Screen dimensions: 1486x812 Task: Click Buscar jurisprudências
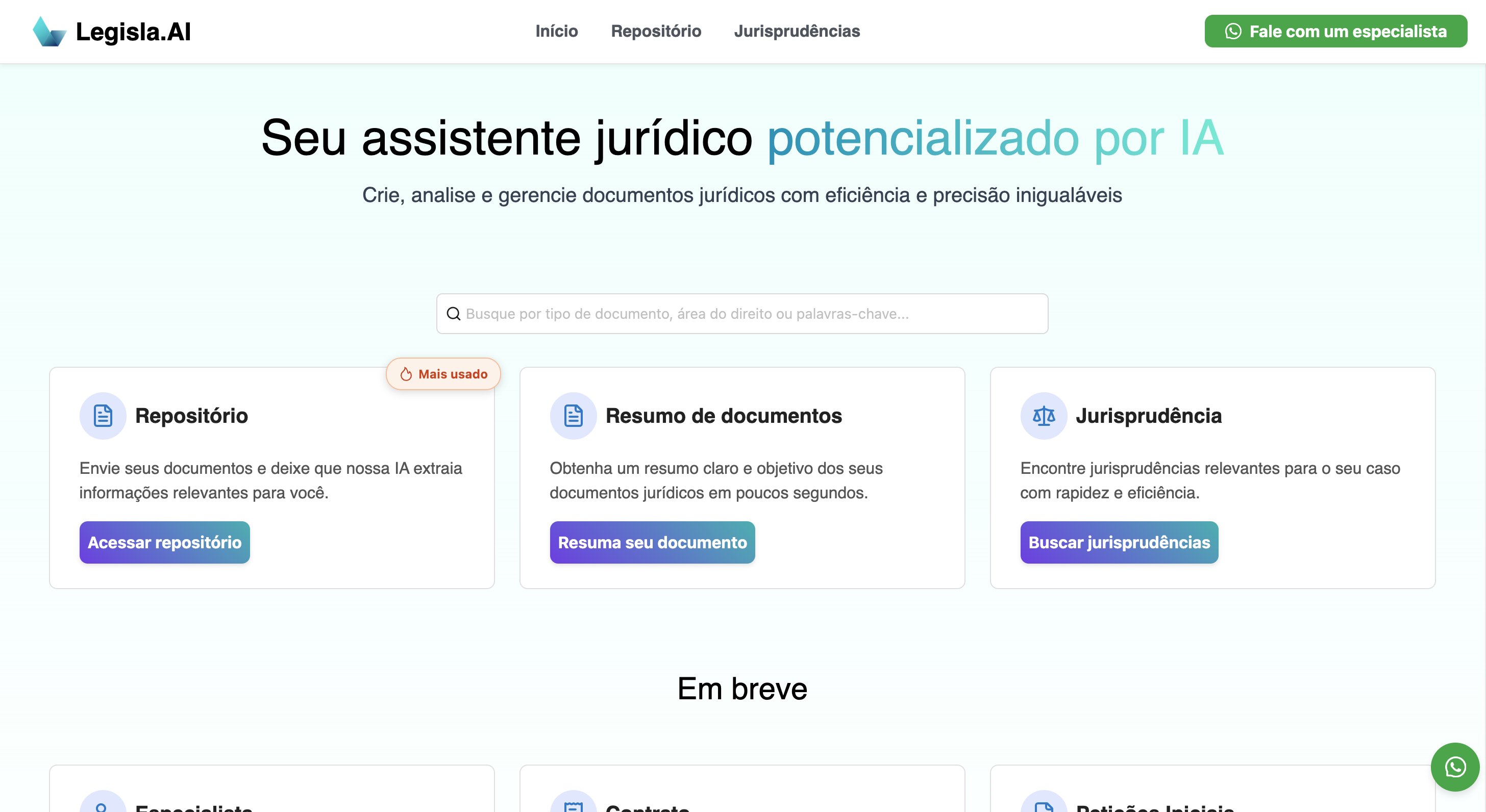(x=1119, y=542)
